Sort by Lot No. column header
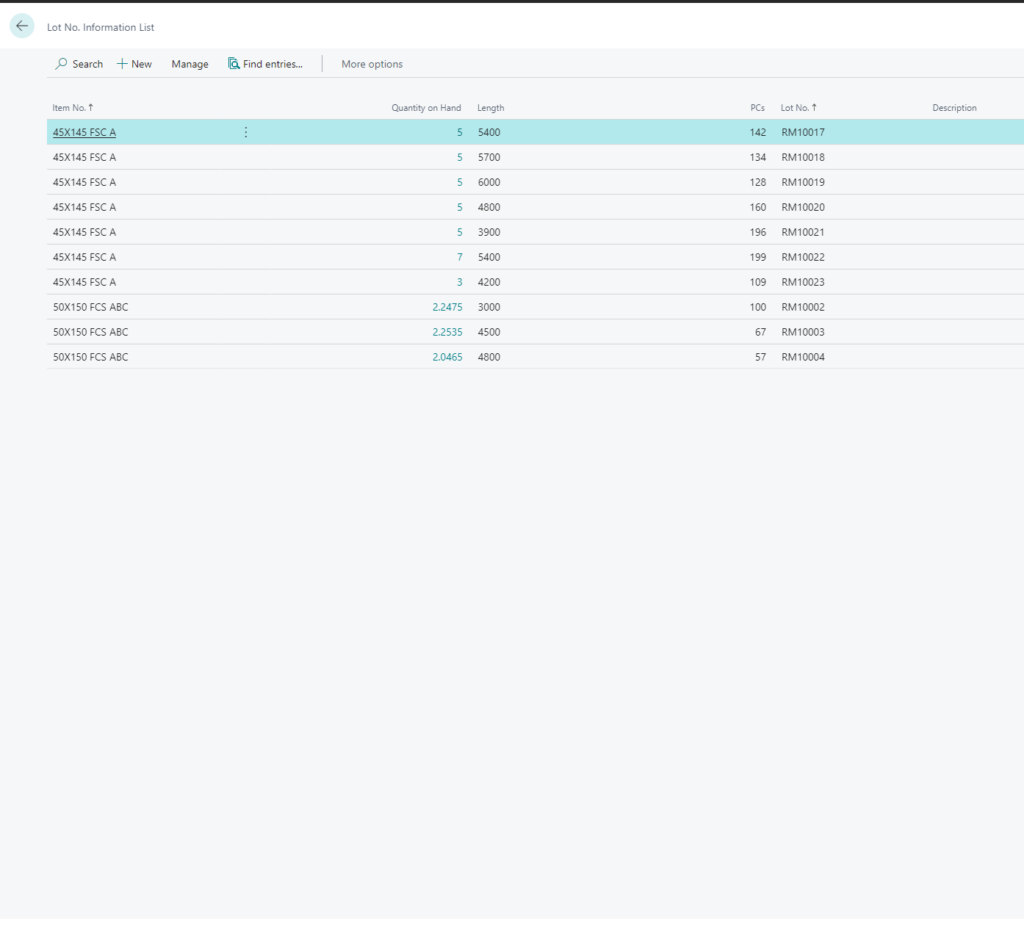This screenshot has height=926, width=1024. (797, 108)
